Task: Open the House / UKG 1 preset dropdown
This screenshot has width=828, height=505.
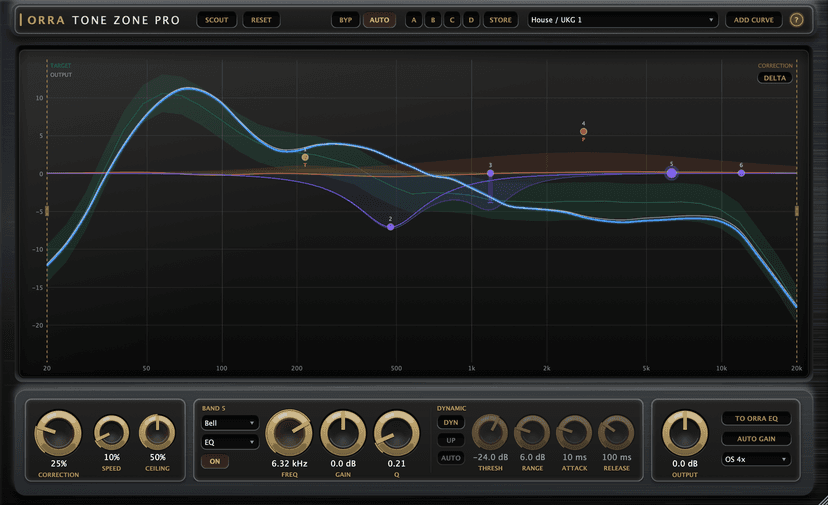Action: (623, 20)
